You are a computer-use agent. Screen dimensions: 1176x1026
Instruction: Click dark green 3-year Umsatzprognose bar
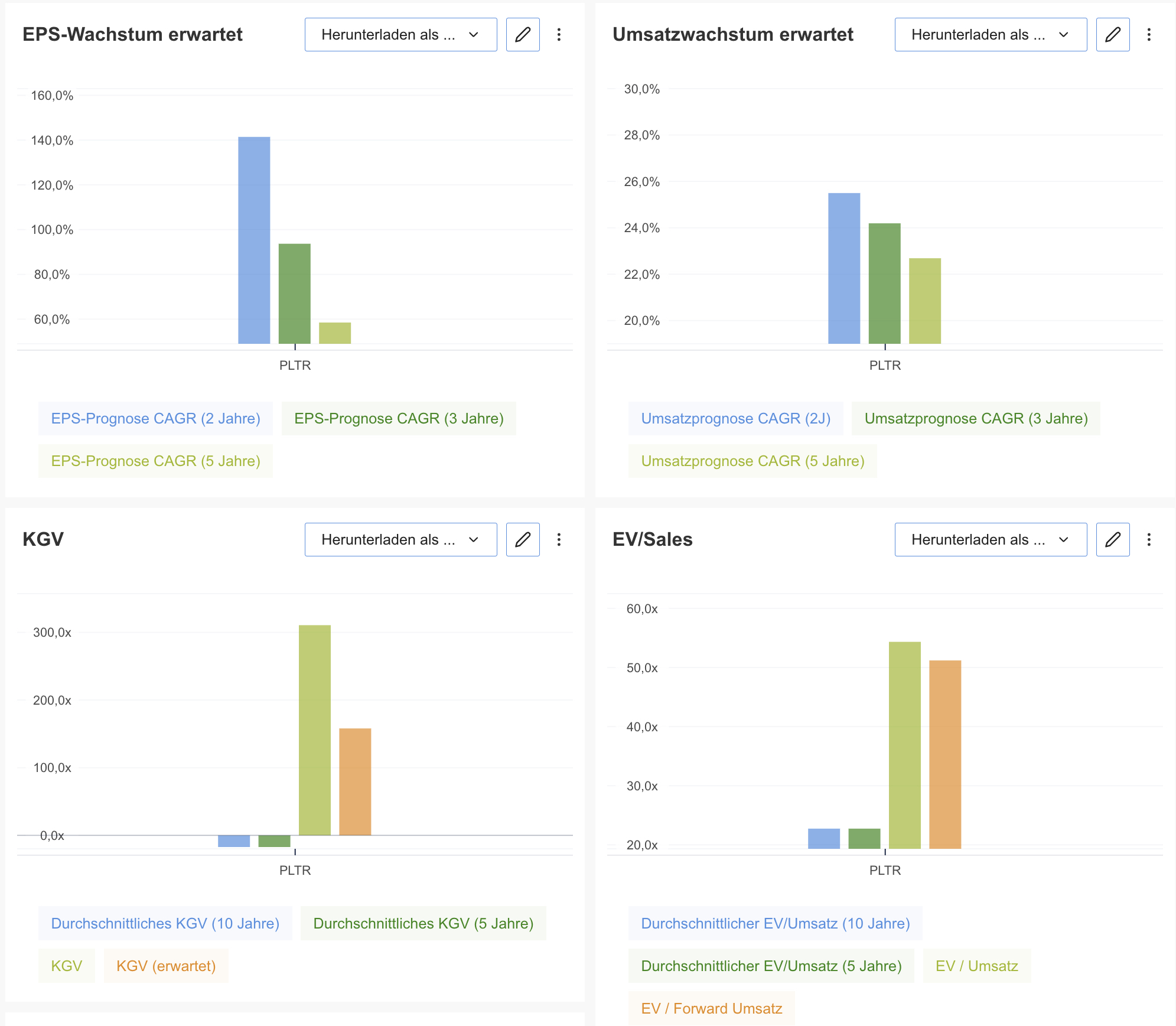click(885, 284)
